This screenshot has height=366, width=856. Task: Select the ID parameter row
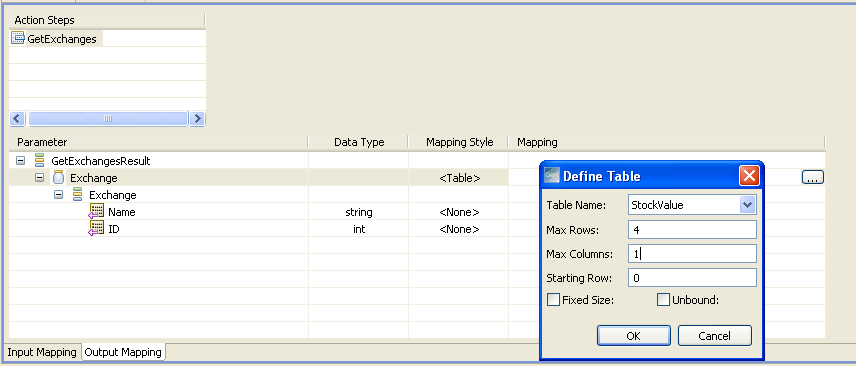click(114, 229)
